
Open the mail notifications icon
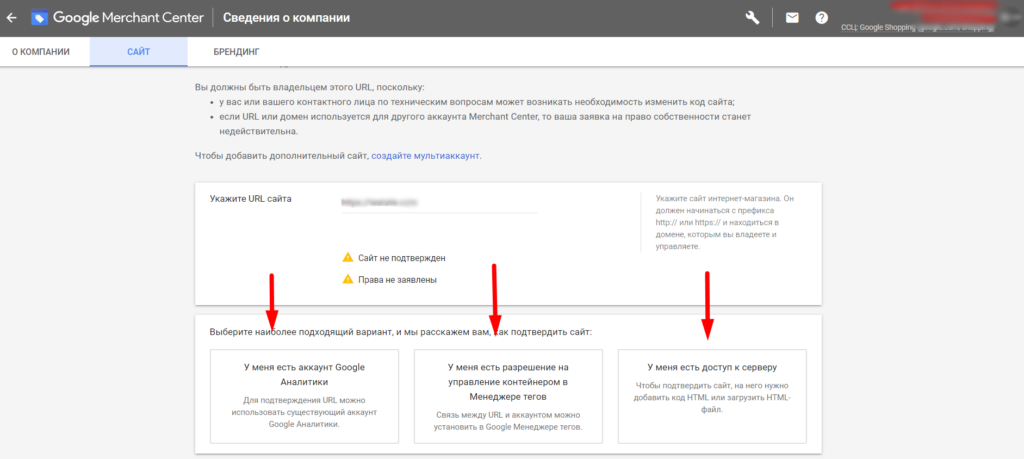(x=792, y=18)
